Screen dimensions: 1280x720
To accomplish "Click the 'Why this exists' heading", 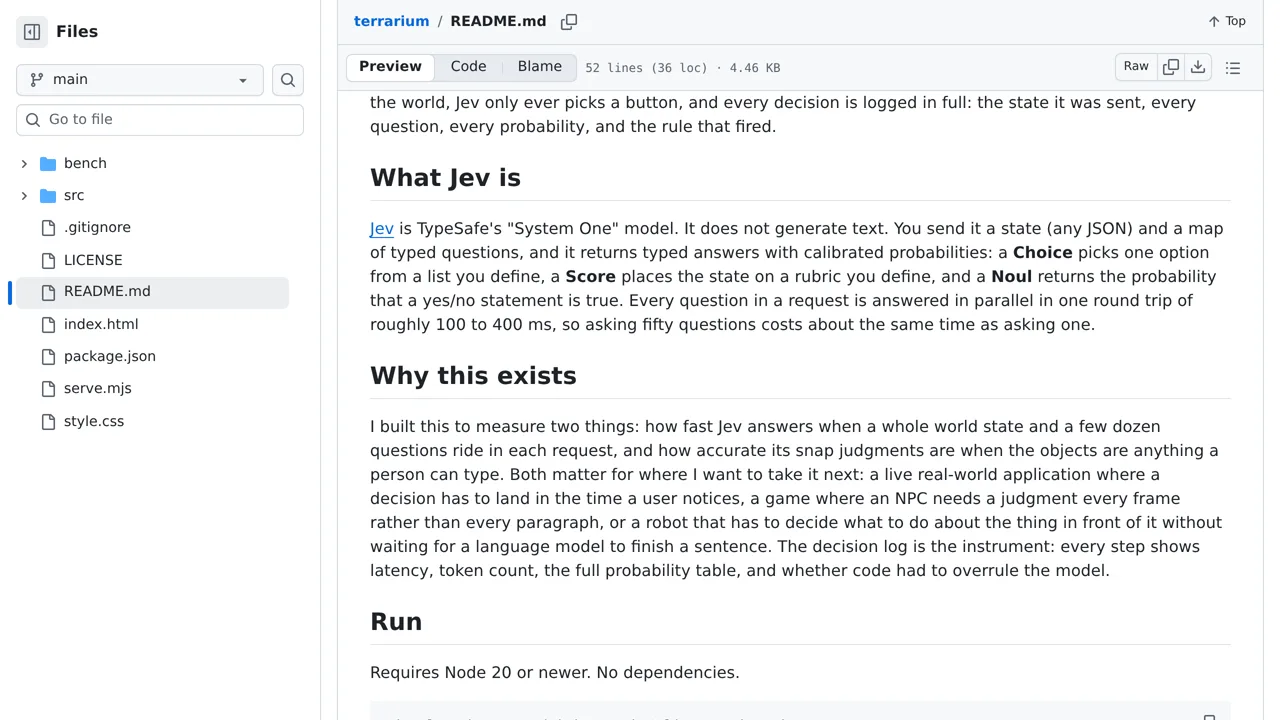I will (473, 376).
